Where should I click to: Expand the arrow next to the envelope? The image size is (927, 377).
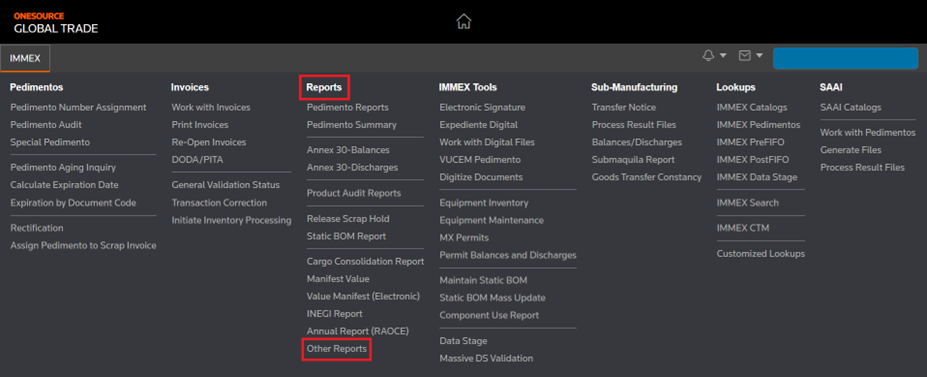click(759, 56)
